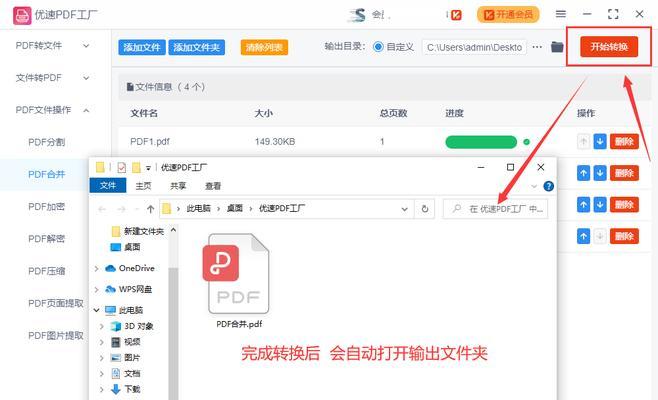
Task: Open the 文件 tab in File Explorer
Action: coord(108,186)
